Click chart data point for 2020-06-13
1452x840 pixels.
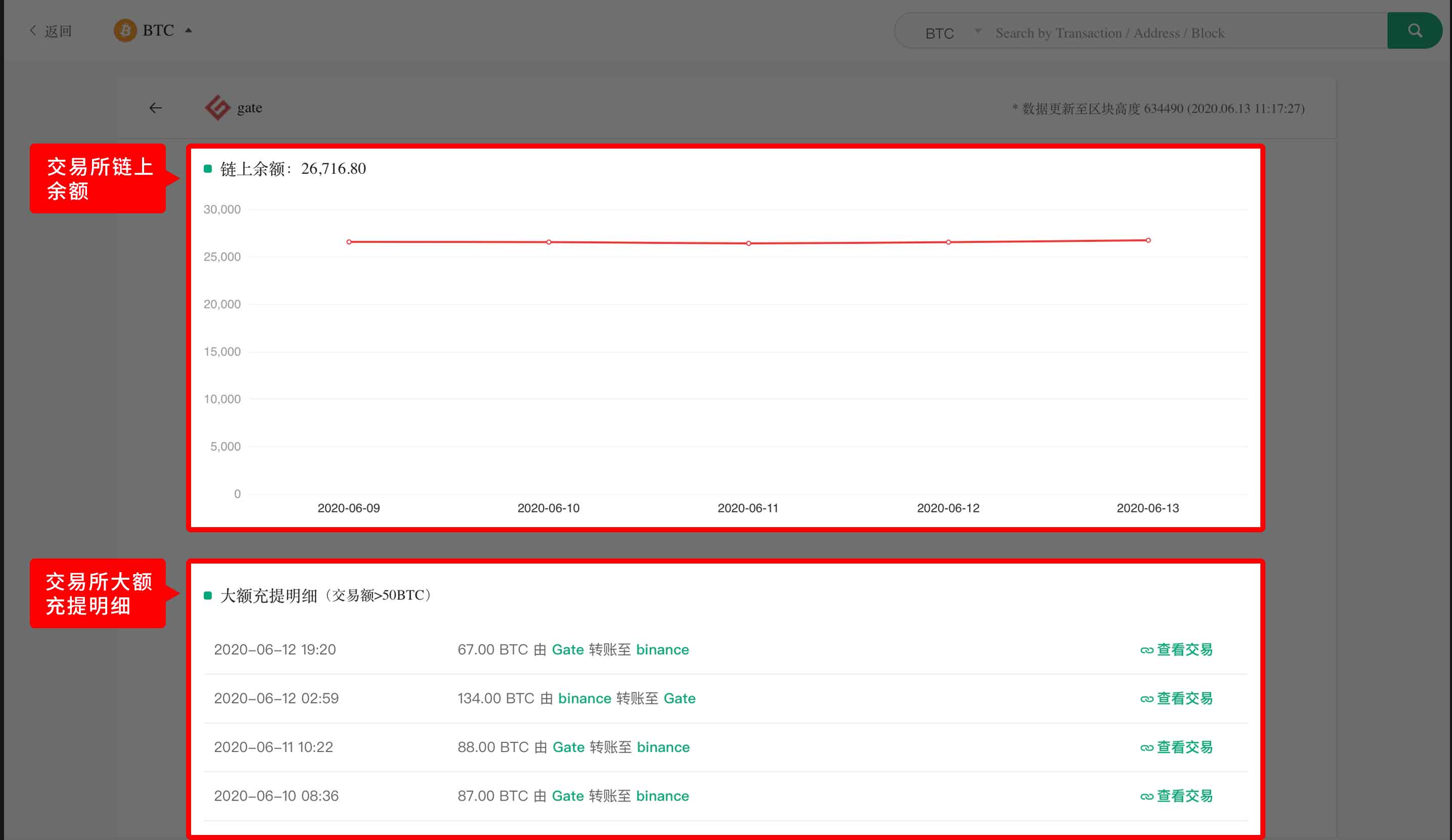click(x=1148, y=240)
